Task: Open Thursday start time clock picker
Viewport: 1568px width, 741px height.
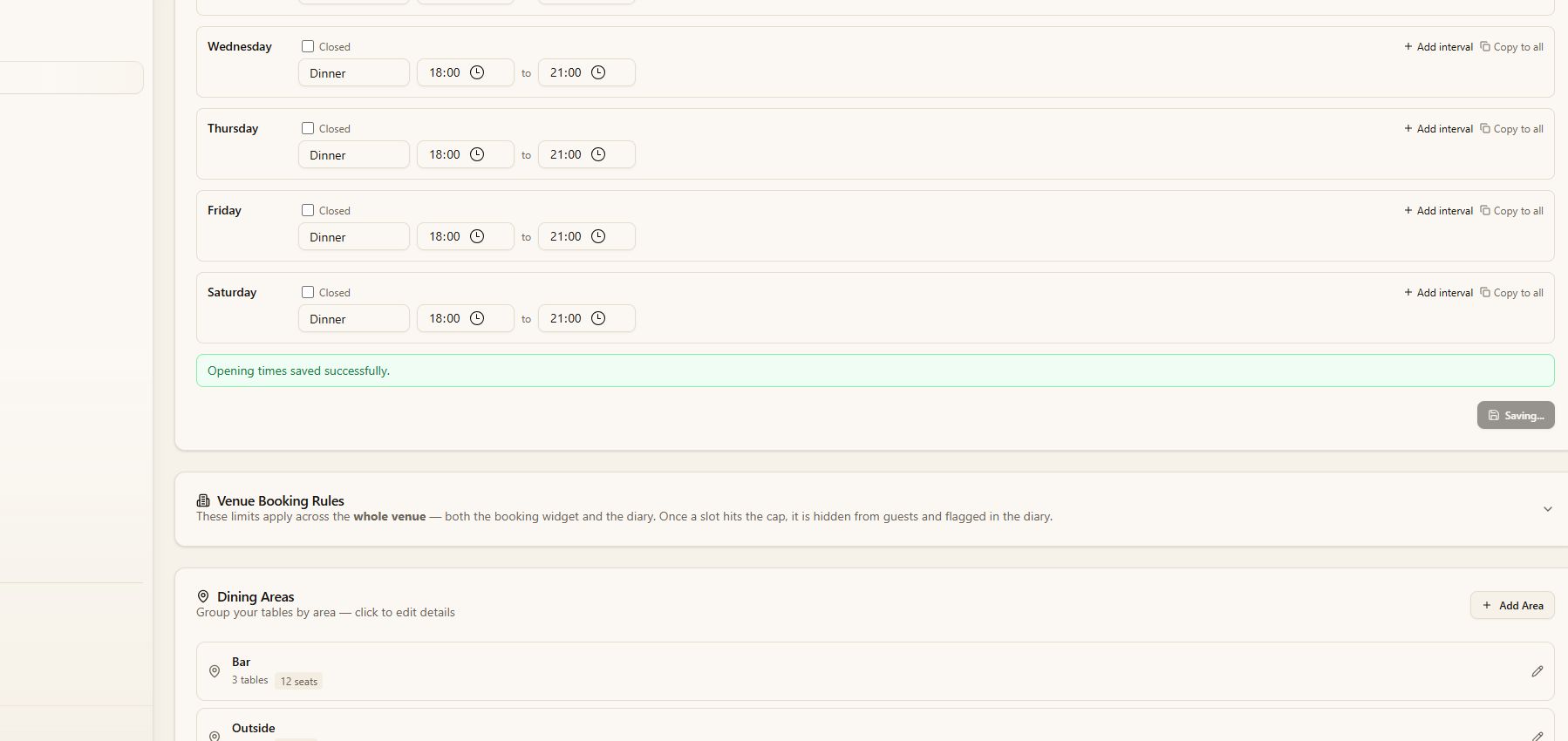Action: click(477, 154)
